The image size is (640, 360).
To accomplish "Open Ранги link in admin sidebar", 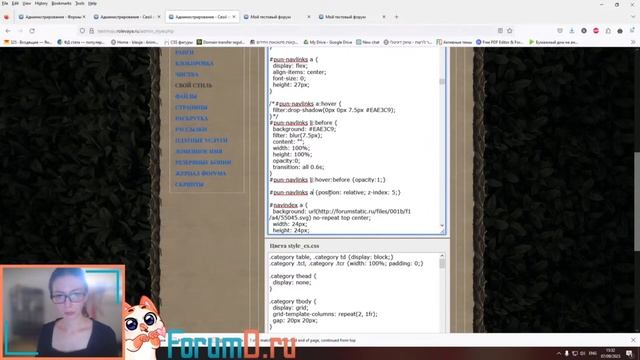I will pos(184,52).
